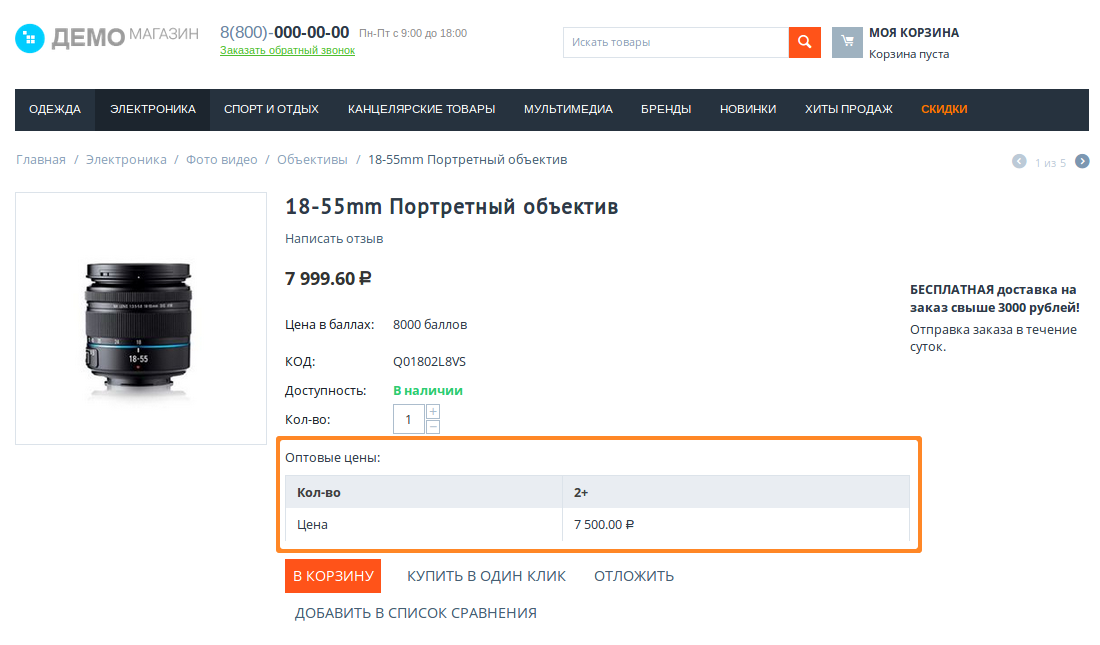
Task: Click the Заказать обратный звонок link
Action: [287, 51]
